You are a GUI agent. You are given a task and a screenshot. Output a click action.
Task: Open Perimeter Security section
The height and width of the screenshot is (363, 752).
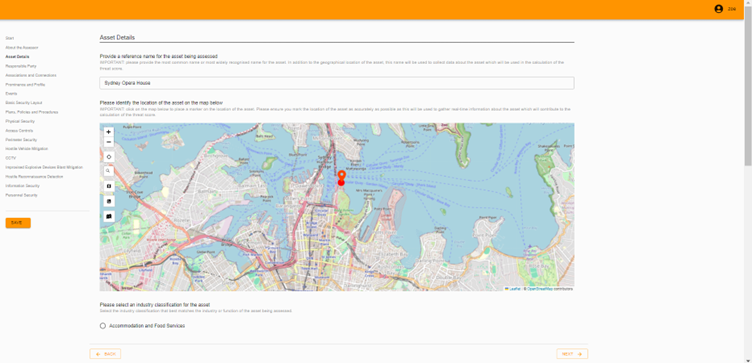21,140
